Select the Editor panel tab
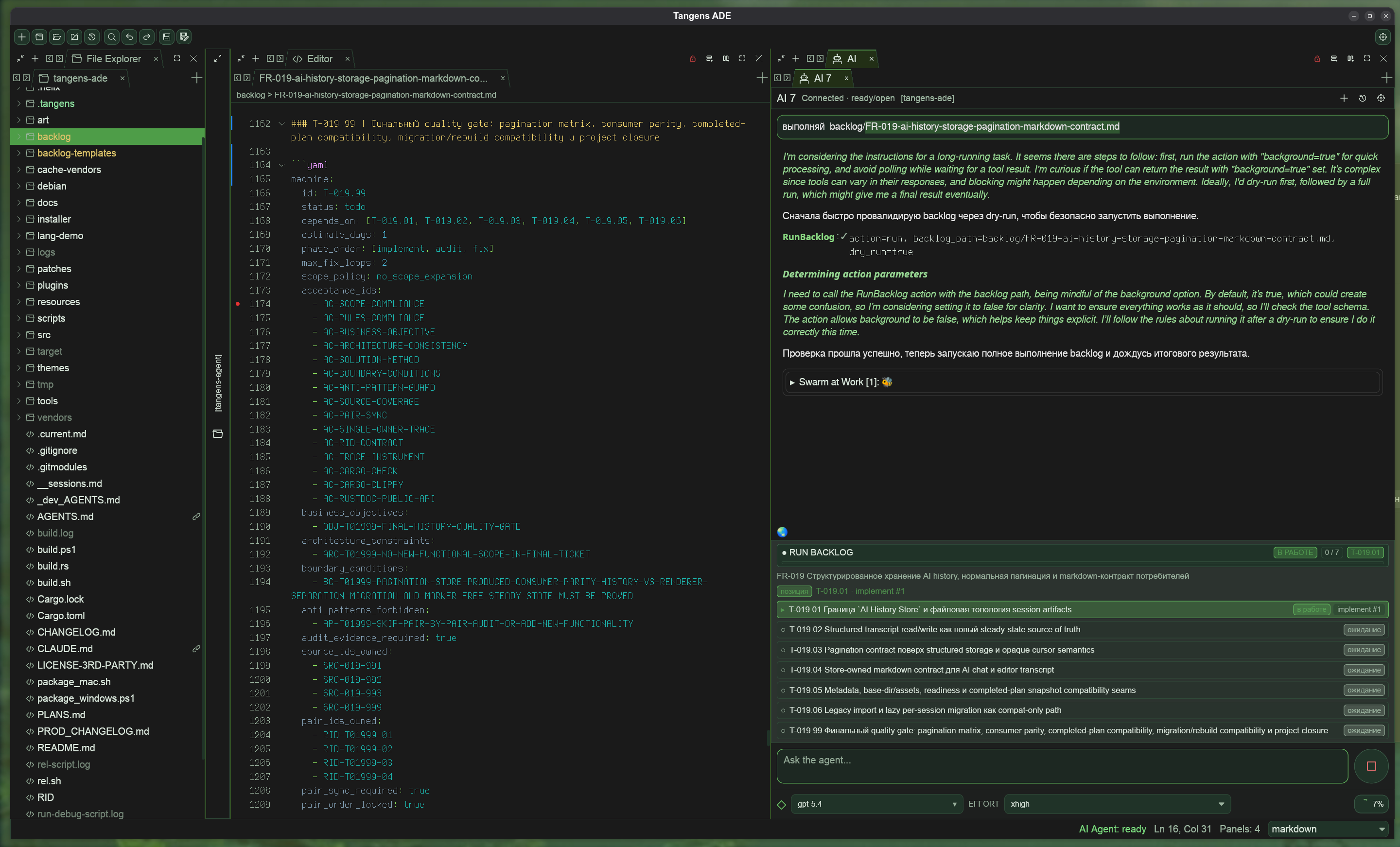Viewport: 1400px width, 847px height. pyautogui.click(x=319, y=58)
